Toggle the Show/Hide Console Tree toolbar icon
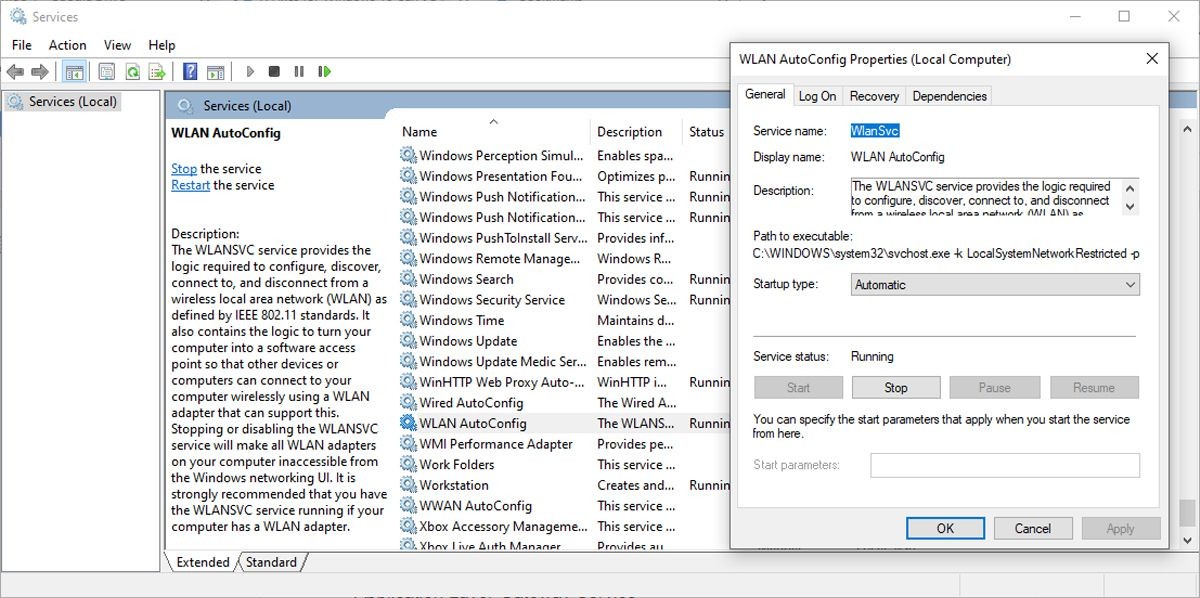This screenshot has height=598, width=1200. click(x=73, y=72)
